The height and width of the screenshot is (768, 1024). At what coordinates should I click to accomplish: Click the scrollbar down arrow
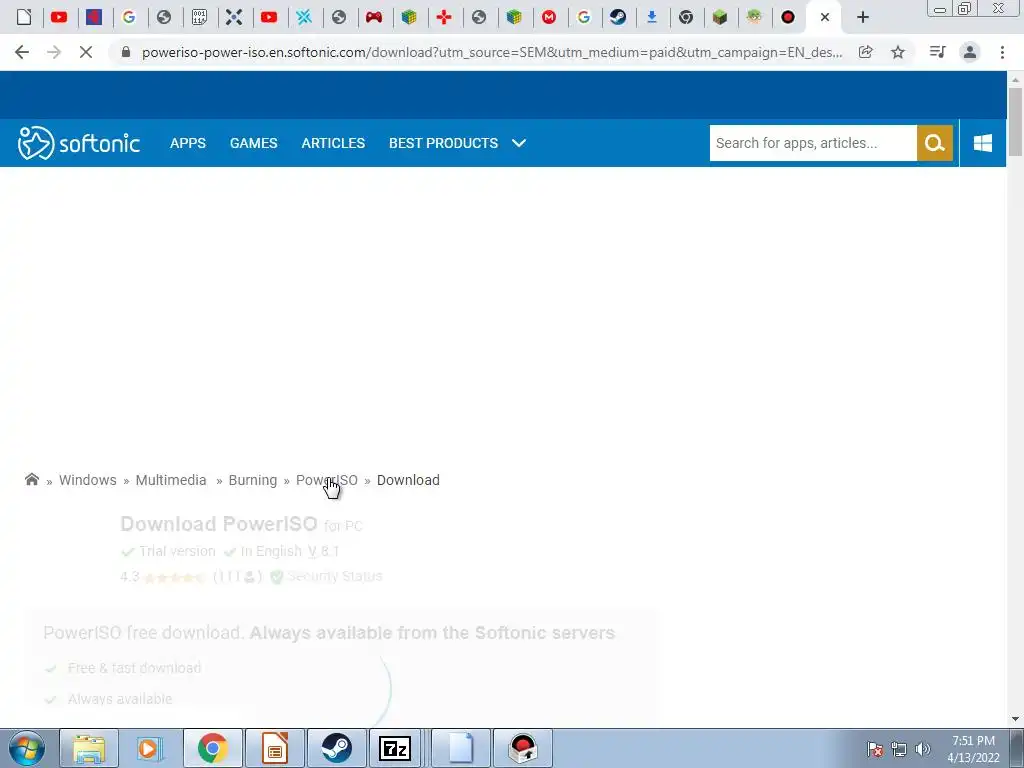[x=1015, y=719]
